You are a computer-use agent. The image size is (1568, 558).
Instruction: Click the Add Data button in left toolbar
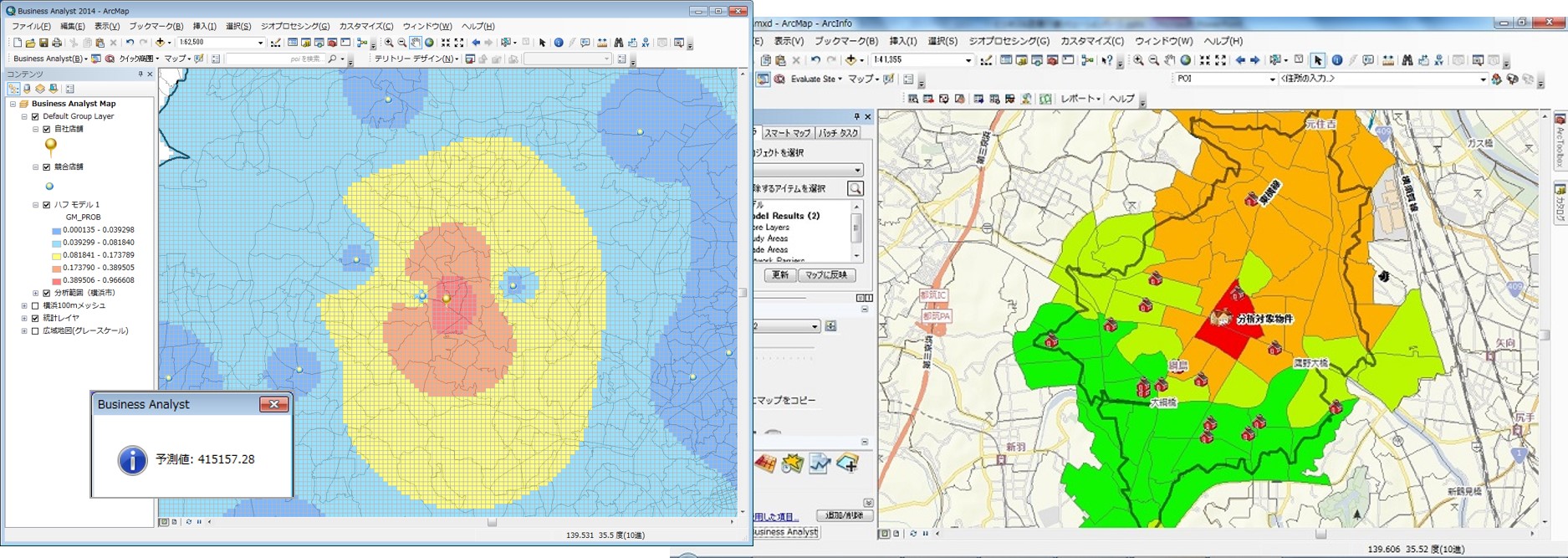tap(160, 43)
